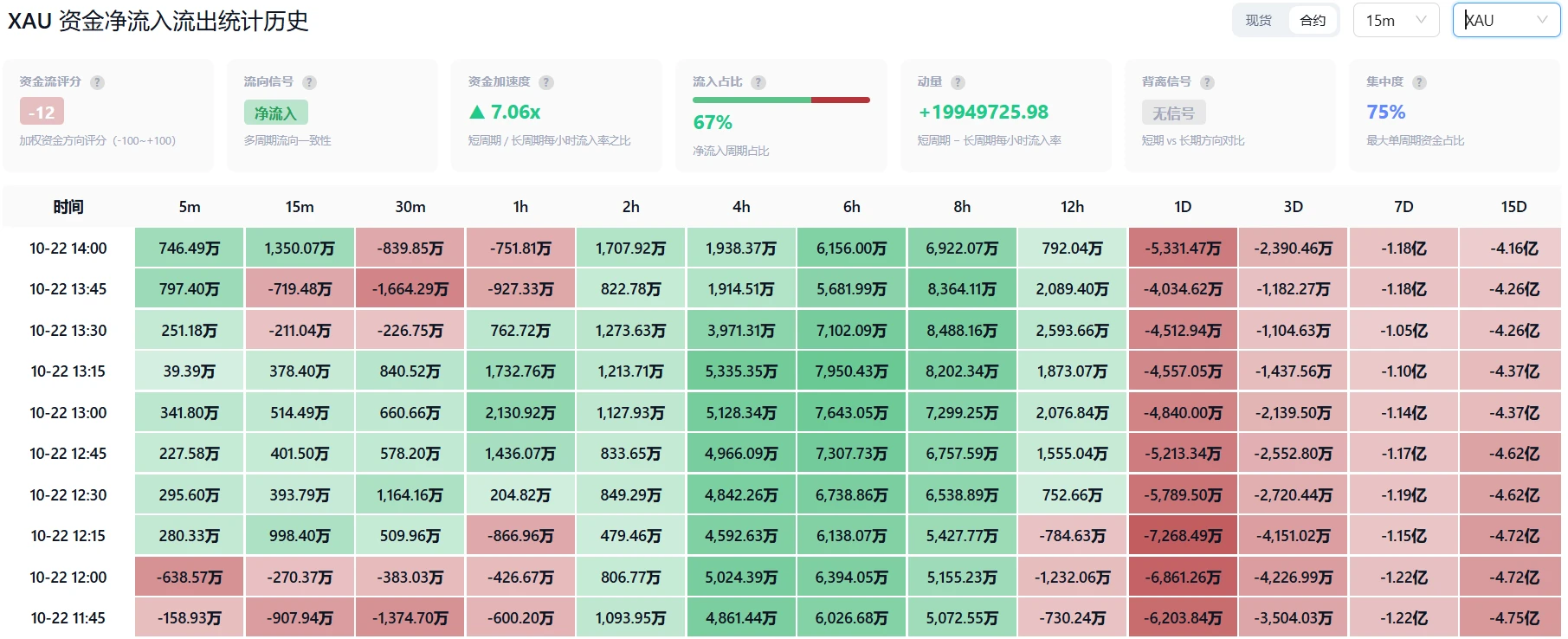Show the help icon beside 集中度
The width and height of the screenshot is (1568, 639).
1419,82
